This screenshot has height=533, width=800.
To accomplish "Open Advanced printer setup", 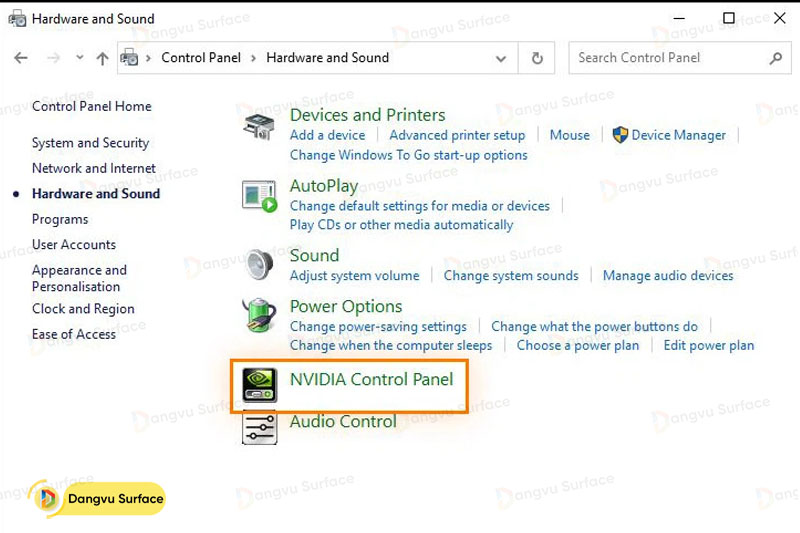I will point(457,135).
